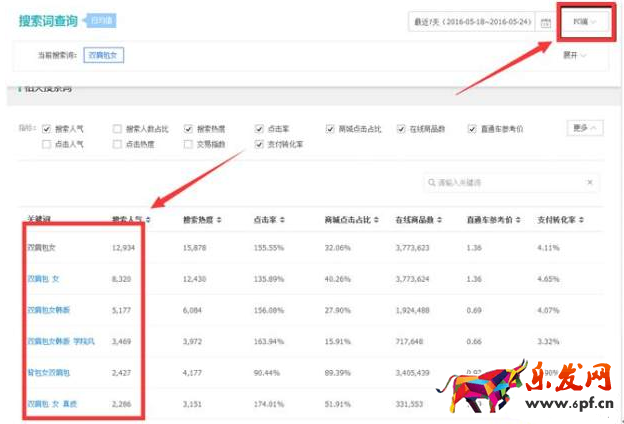Click the clear X in keyword search box
Image resolution: width=624 pixels, height=424 pixels.
(590, 183)
